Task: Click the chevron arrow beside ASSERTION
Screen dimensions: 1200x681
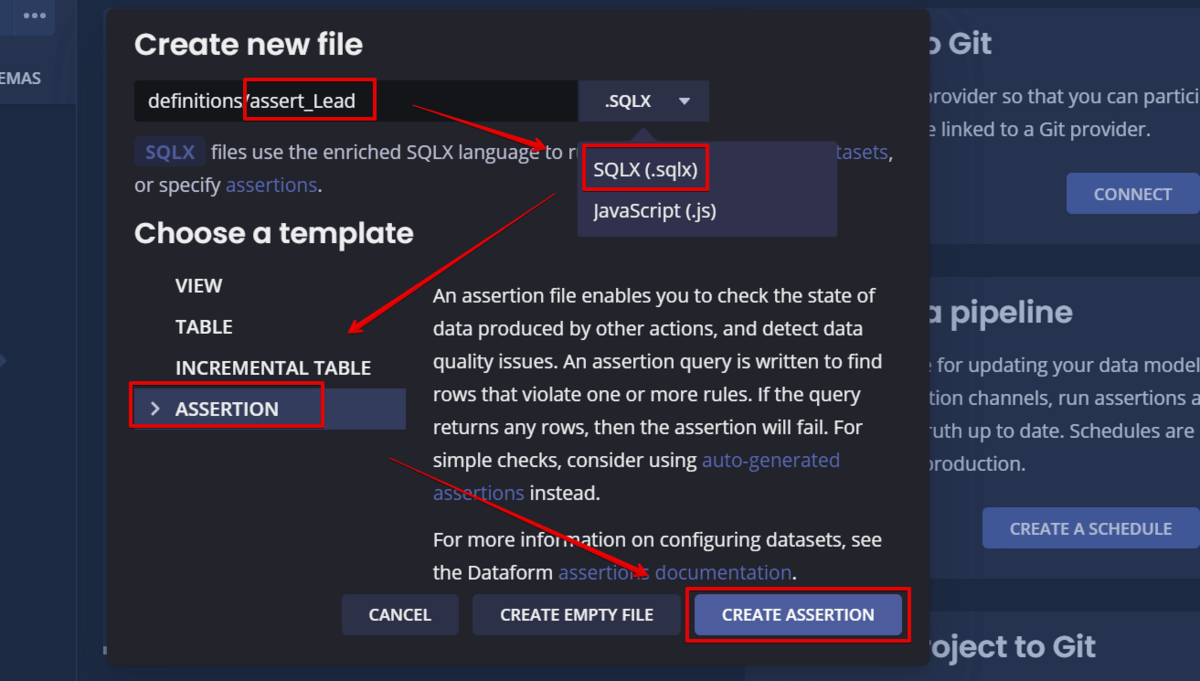Action: coord(154,409)
